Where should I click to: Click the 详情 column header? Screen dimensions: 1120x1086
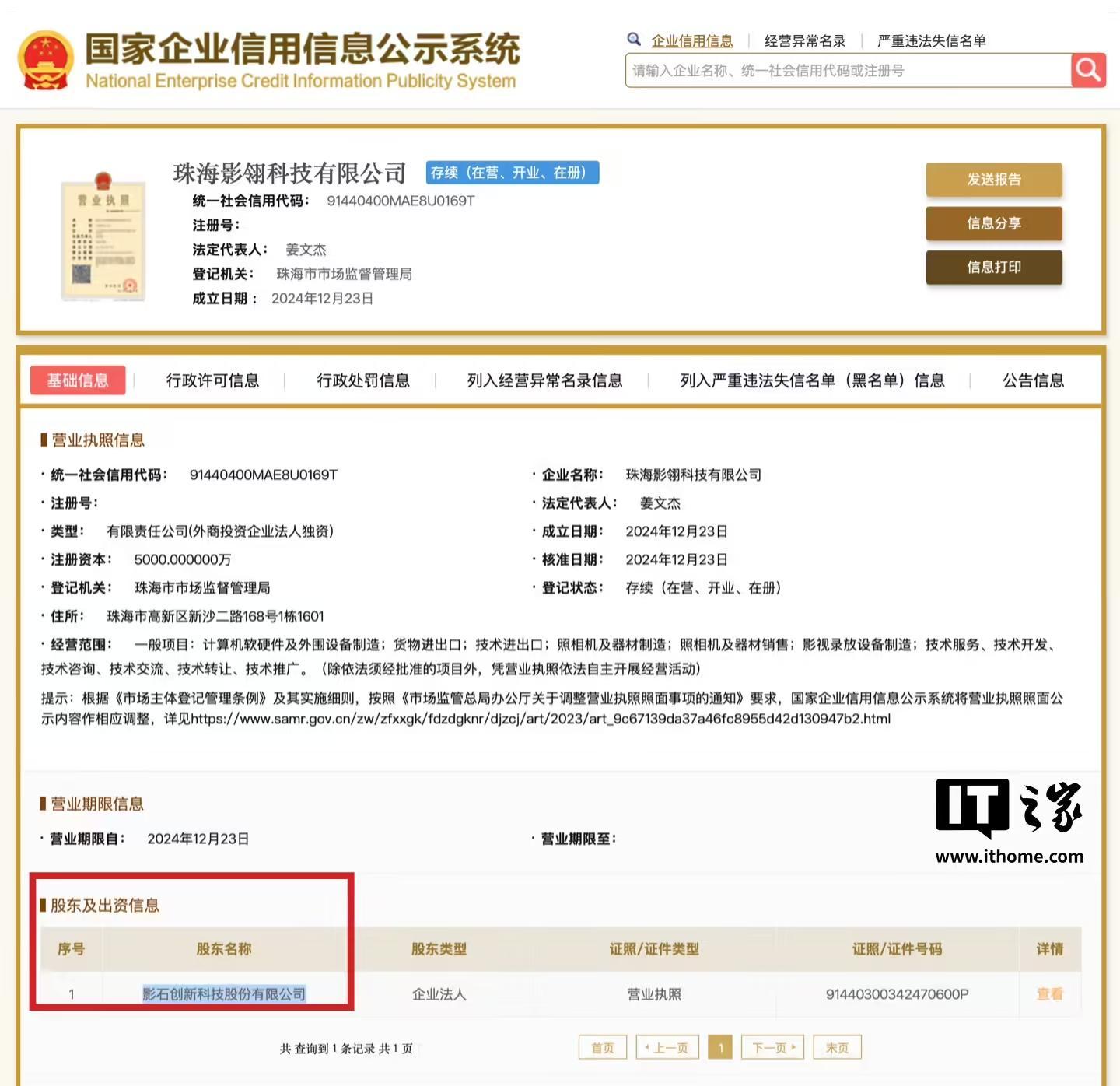click(x=1049, y=949)
